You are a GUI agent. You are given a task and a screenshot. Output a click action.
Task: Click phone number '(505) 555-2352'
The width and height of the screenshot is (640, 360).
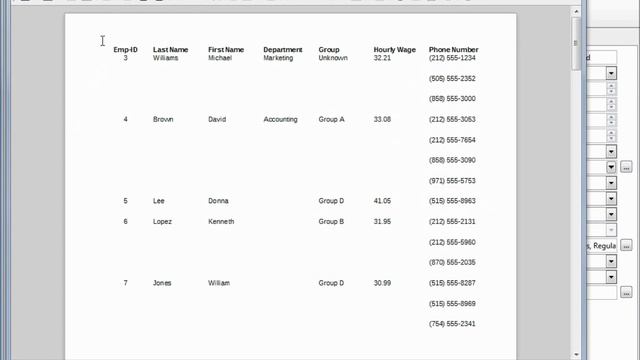[452, 78]
